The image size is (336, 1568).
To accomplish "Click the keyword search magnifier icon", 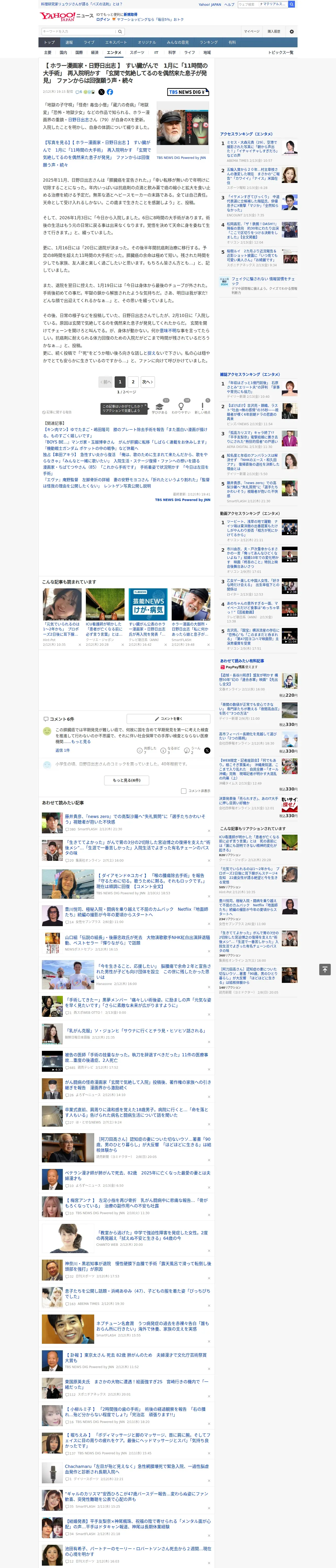I will click(x=120, y=31).
